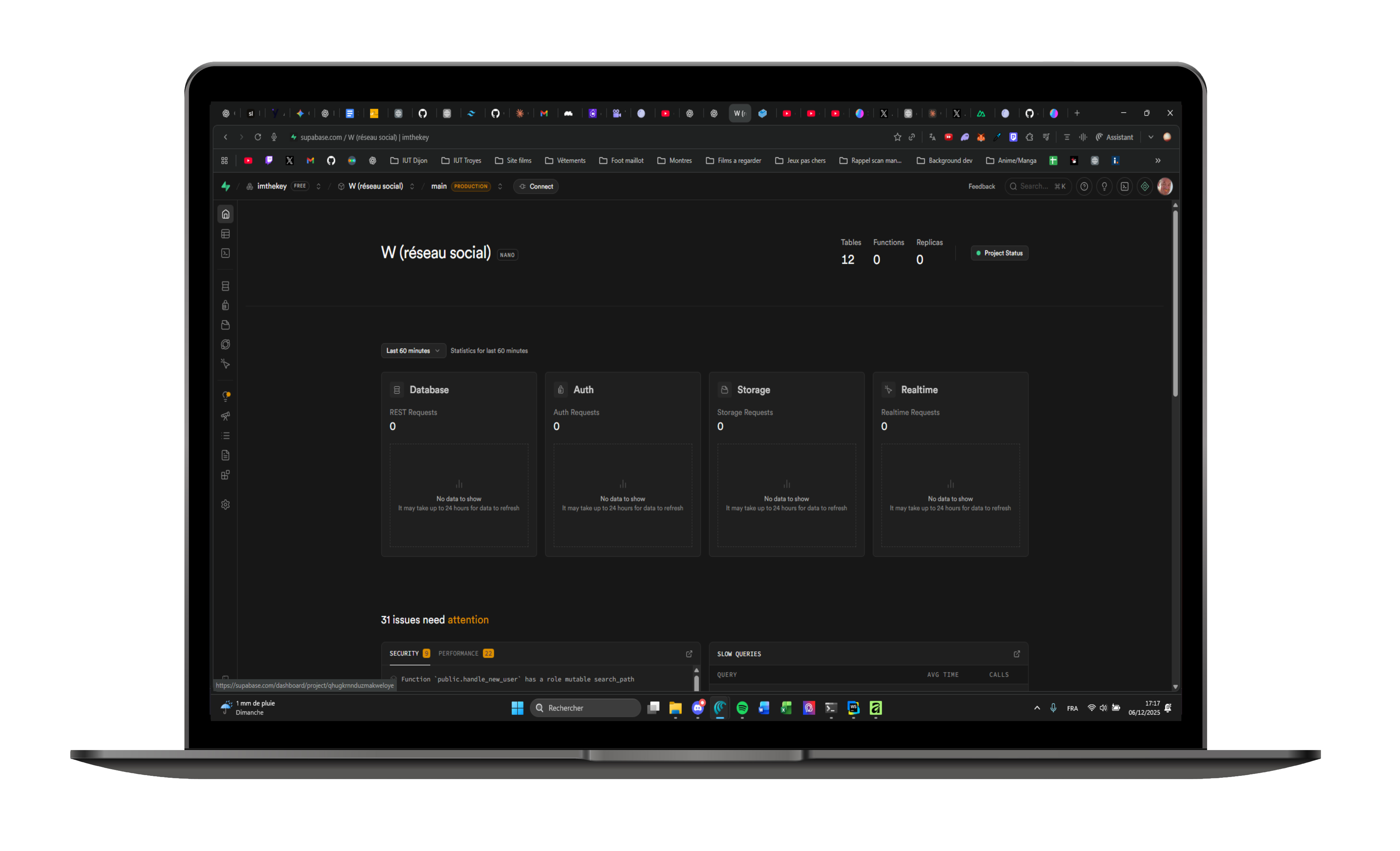Screen dimensions: 1400x851
Task: Open the Authentication lock icon in sidebar
Action: [x=226, y=306]
